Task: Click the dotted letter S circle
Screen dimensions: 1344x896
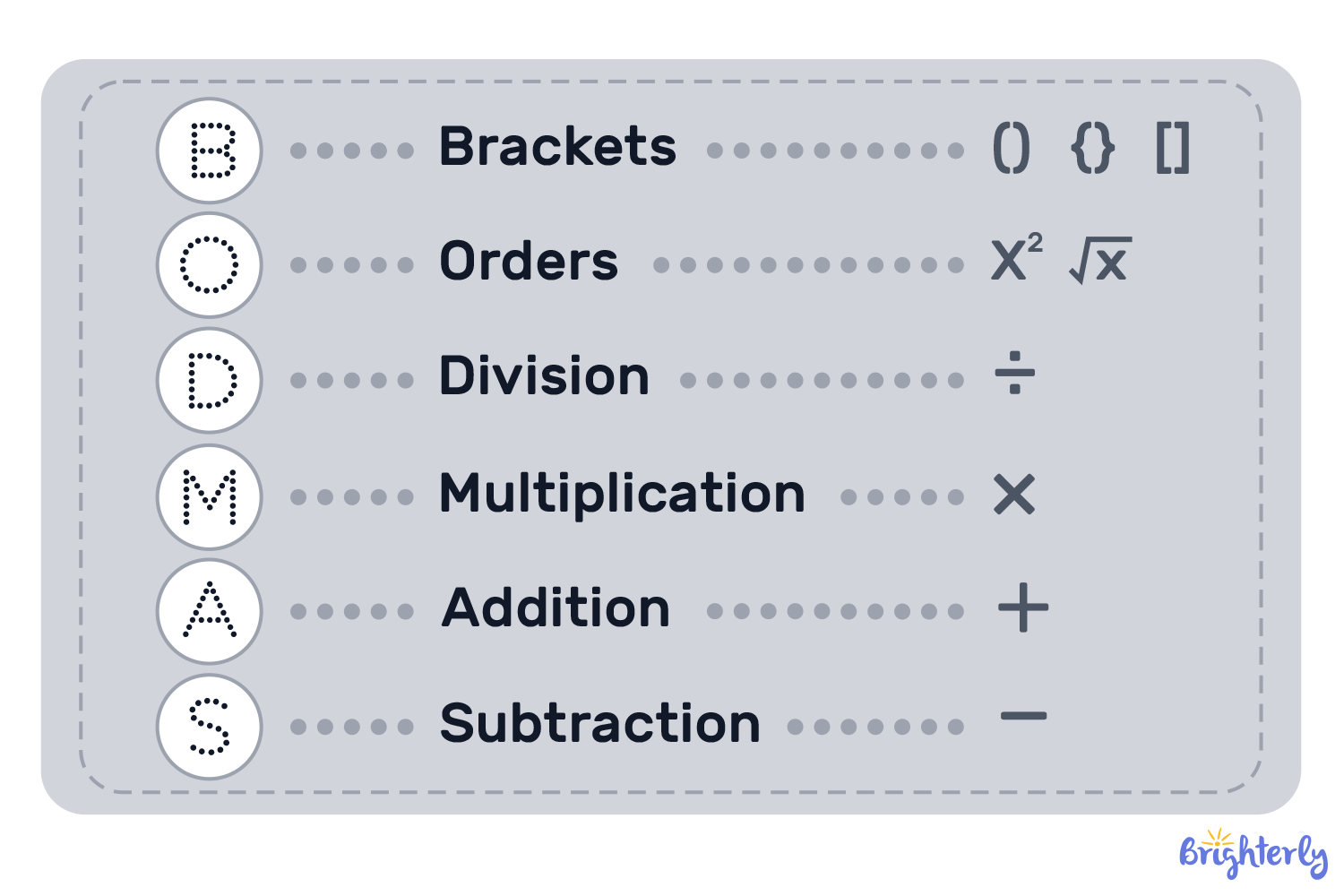Action: pos(210,726)
